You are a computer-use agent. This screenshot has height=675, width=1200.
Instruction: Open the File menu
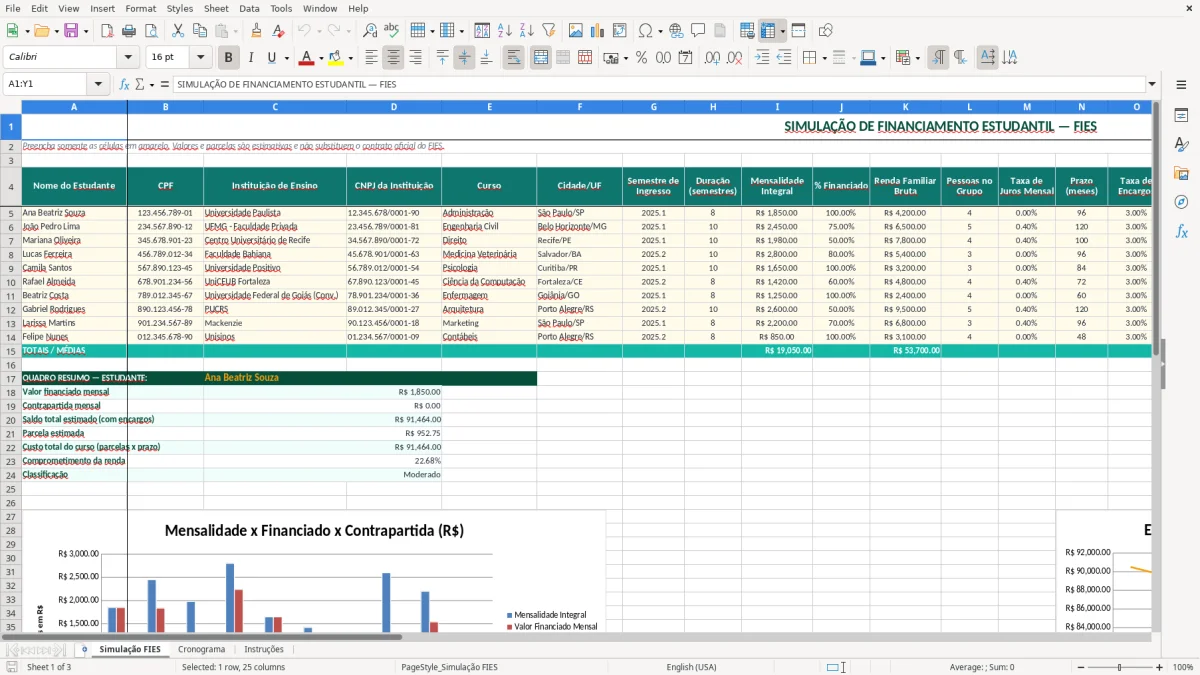point(13,8)
